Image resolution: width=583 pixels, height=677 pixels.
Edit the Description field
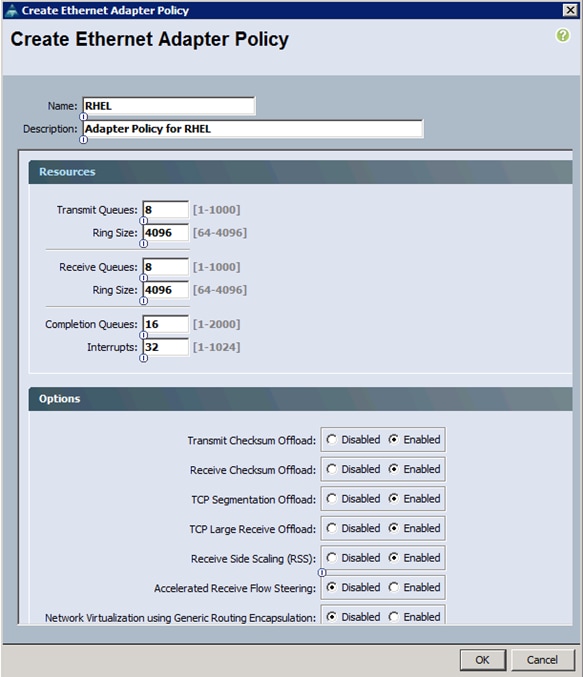pos(253,129)
